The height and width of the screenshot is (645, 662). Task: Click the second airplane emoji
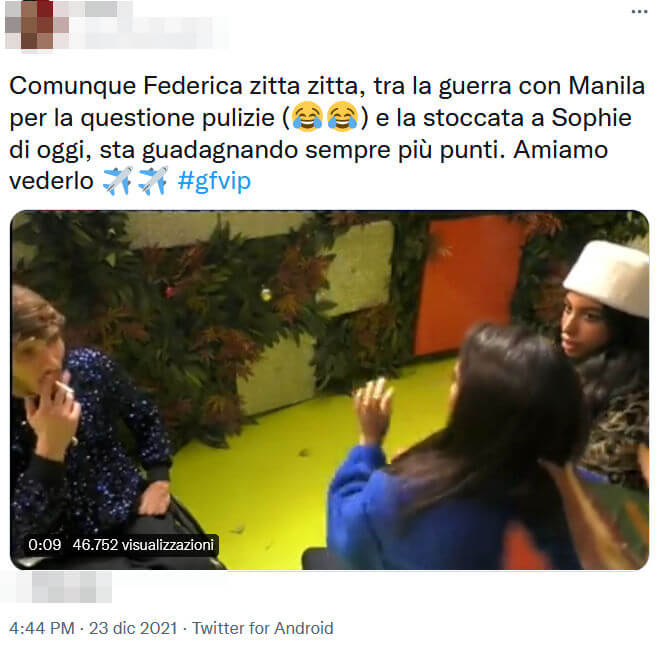pyautogui.click(x=153, y=181)
